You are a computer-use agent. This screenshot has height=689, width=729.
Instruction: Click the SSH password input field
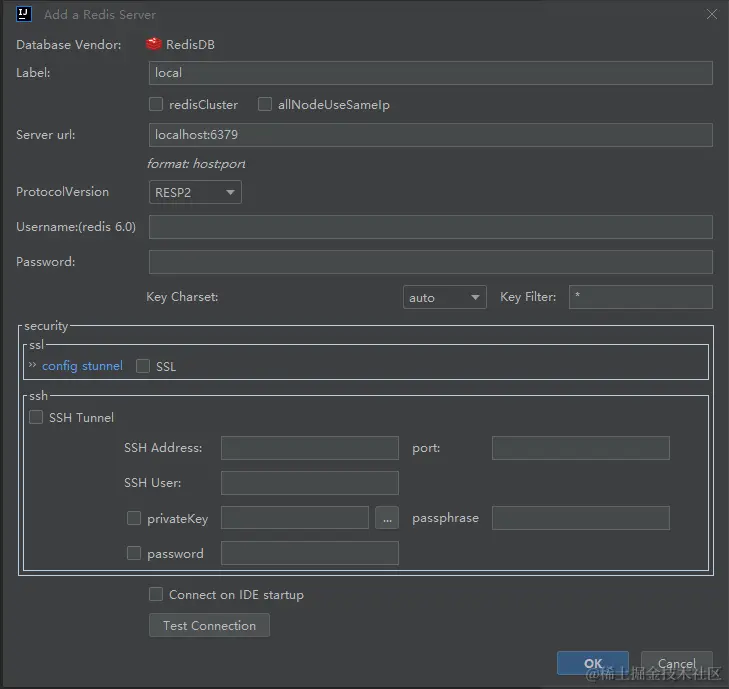(x=310, y=553)
